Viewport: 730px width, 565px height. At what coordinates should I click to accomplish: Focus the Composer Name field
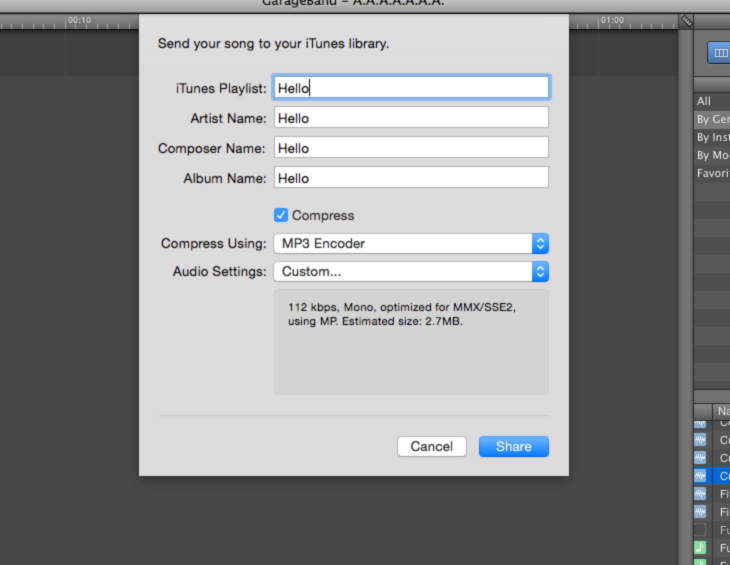point(411,148)
